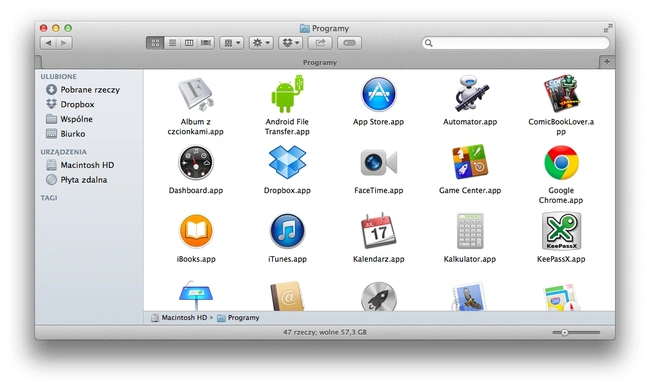Click the Contacts address book icon
The image size is (650, 388).
point(287,296)
